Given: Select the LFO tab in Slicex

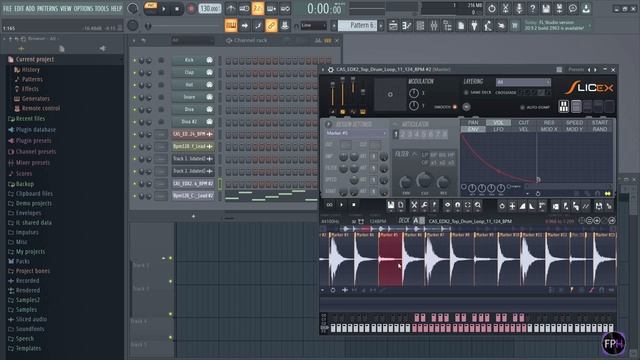Looking at the screenshot, I should tap(498, 129).
